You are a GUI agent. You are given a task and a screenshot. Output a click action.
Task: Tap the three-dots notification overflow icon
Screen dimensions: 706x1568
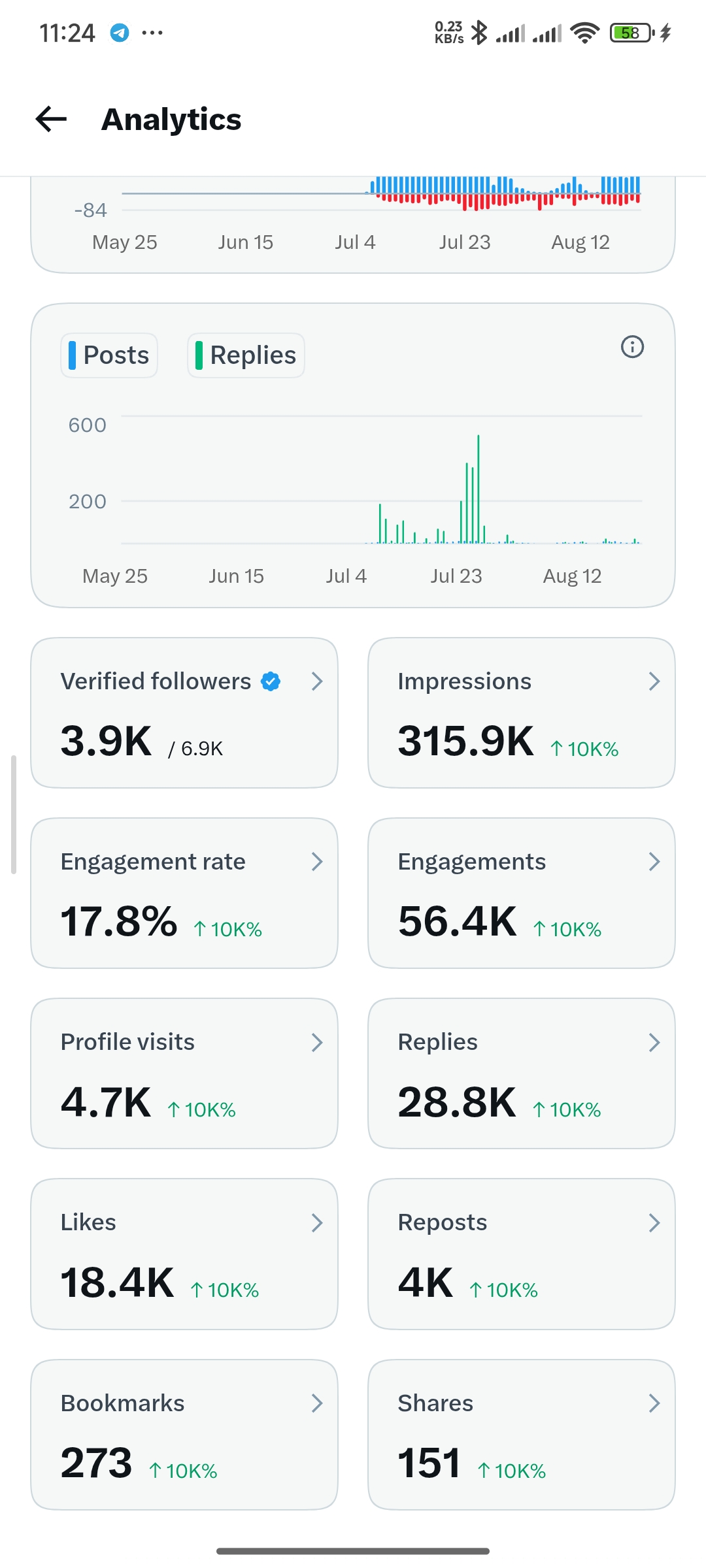152,33
